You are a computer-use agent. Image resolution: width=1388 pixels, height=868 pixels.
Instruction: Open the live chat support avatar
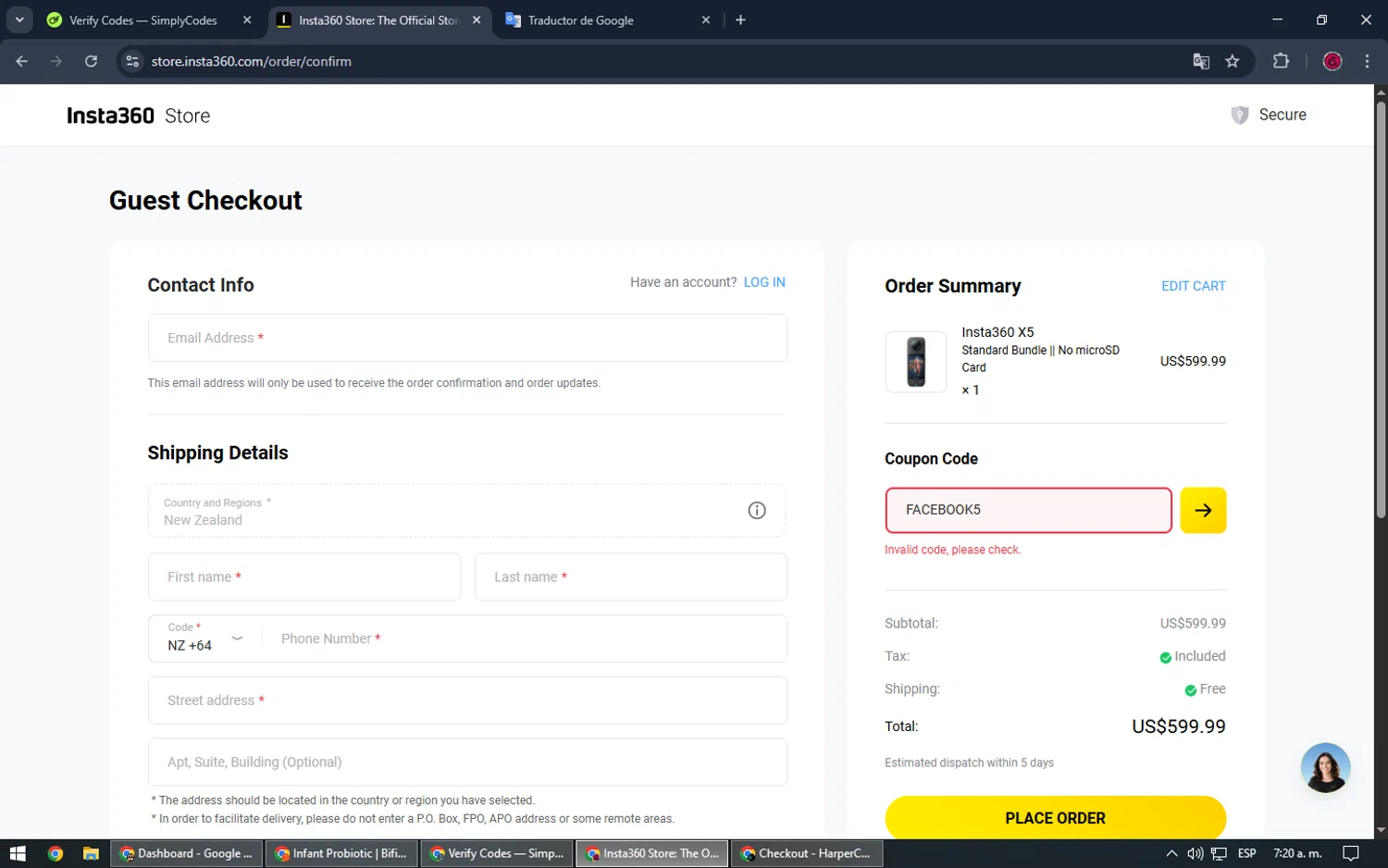tap(1325, 767)
